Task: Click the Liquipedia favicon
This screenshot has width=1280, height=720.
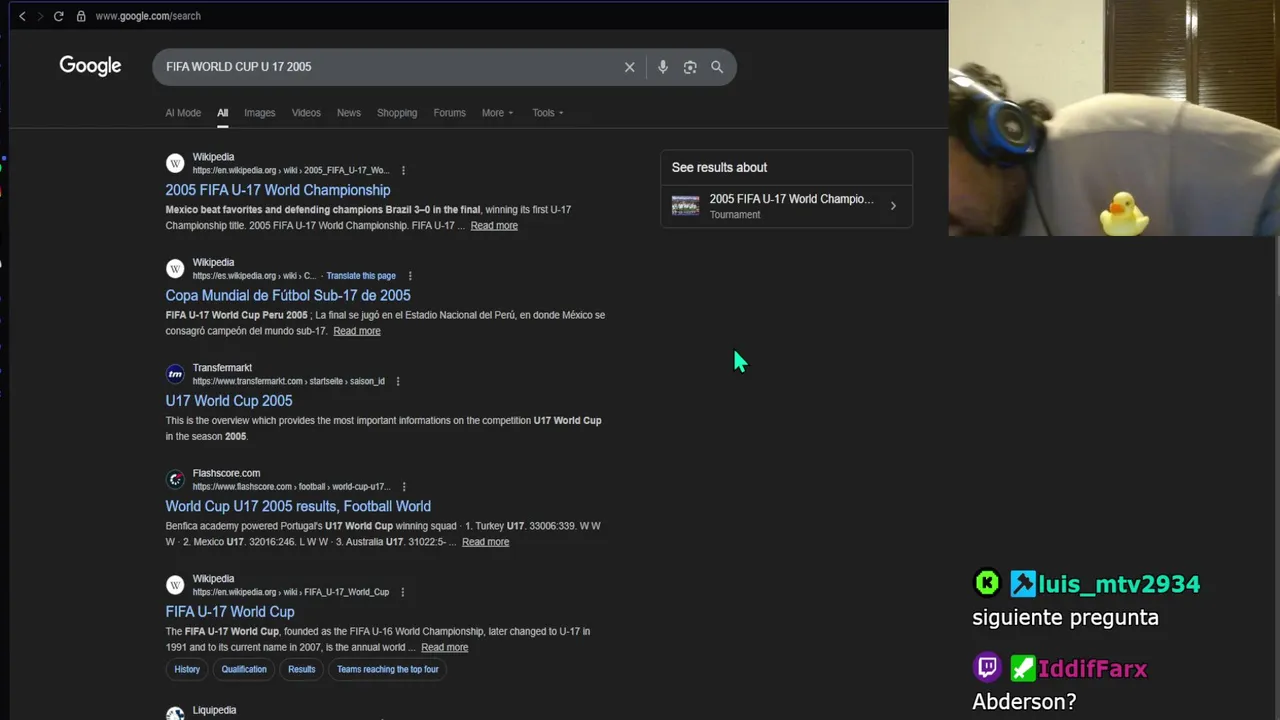Action: coord(175,713)
